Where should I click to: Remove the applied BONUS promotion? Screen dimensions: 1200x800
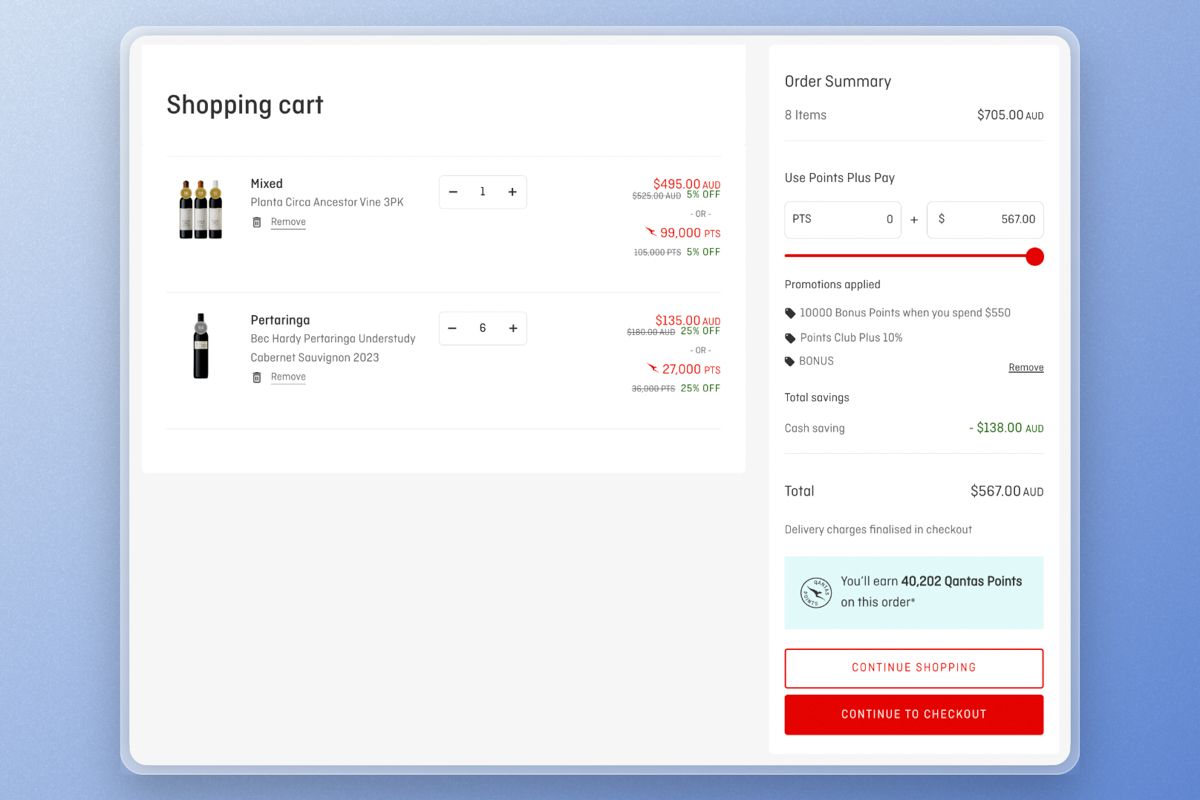pos(1026,368)
